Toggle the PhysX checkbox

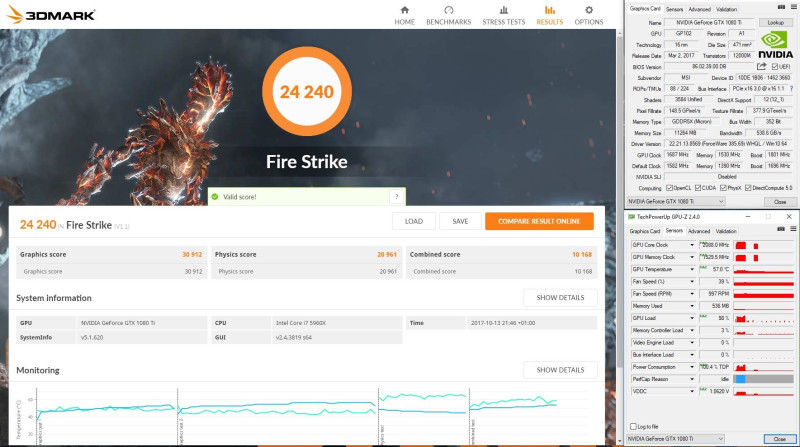tap(723, 188)
